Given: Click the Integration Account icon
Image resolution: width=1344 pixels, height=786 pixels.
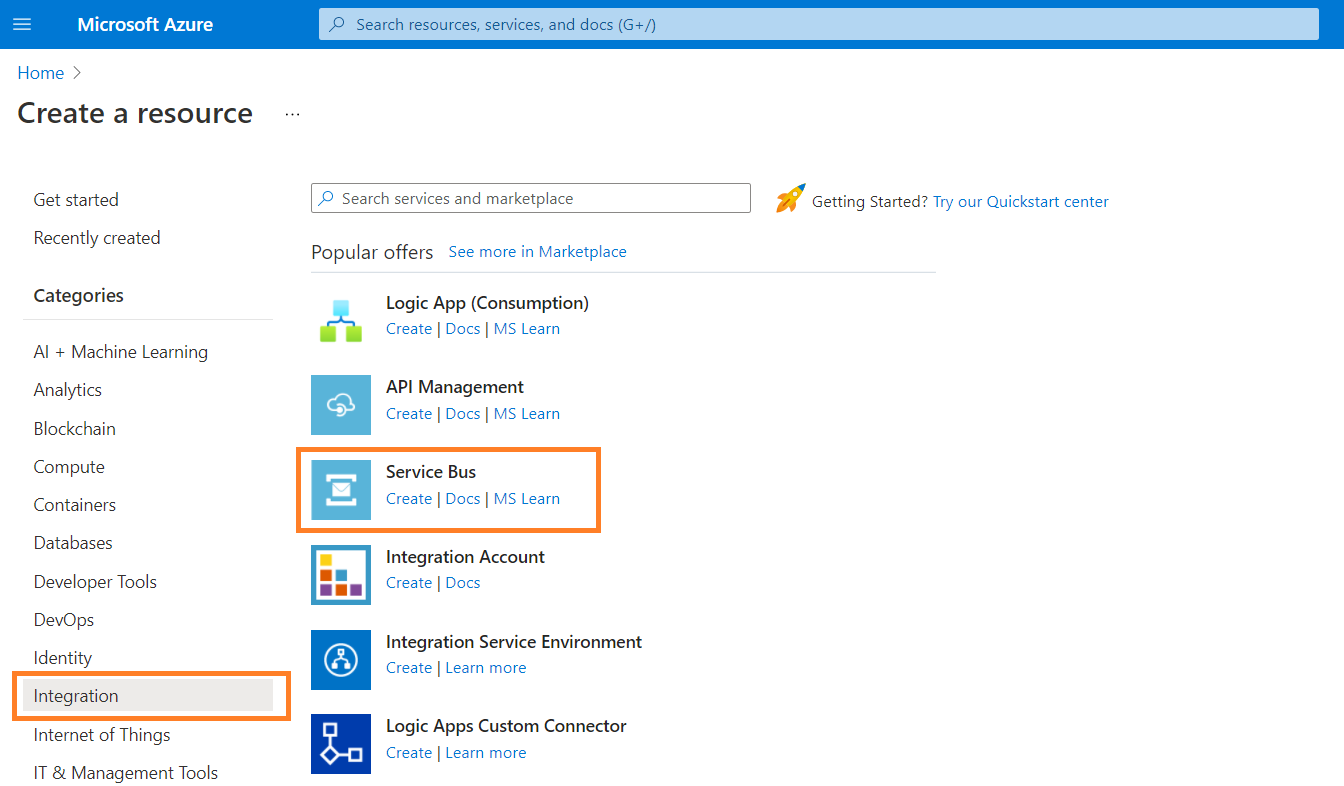Looking at the screenshot, I should [x=341, y=575].
